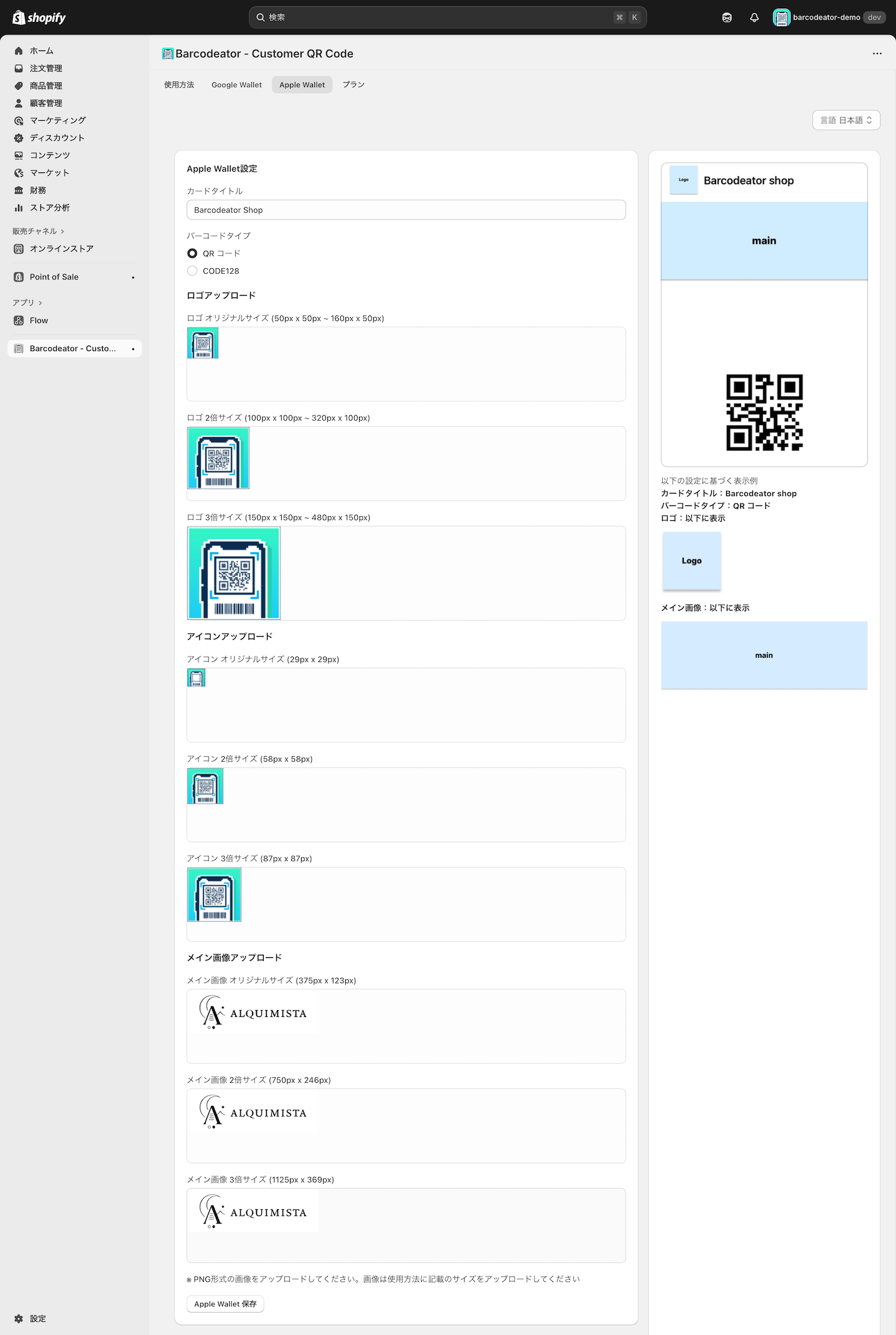Click the Apple Wallet 保存 button
This screenshot has width=896, height=1335.
pos(225,1303)
